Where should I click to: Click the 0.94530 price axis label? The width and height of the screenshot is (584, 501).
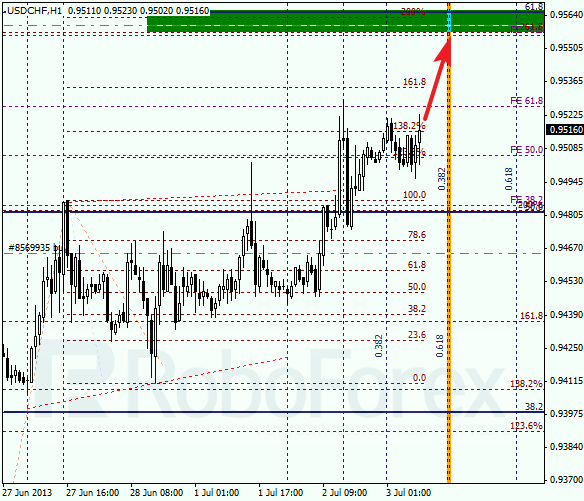click(x=565, y=280)
